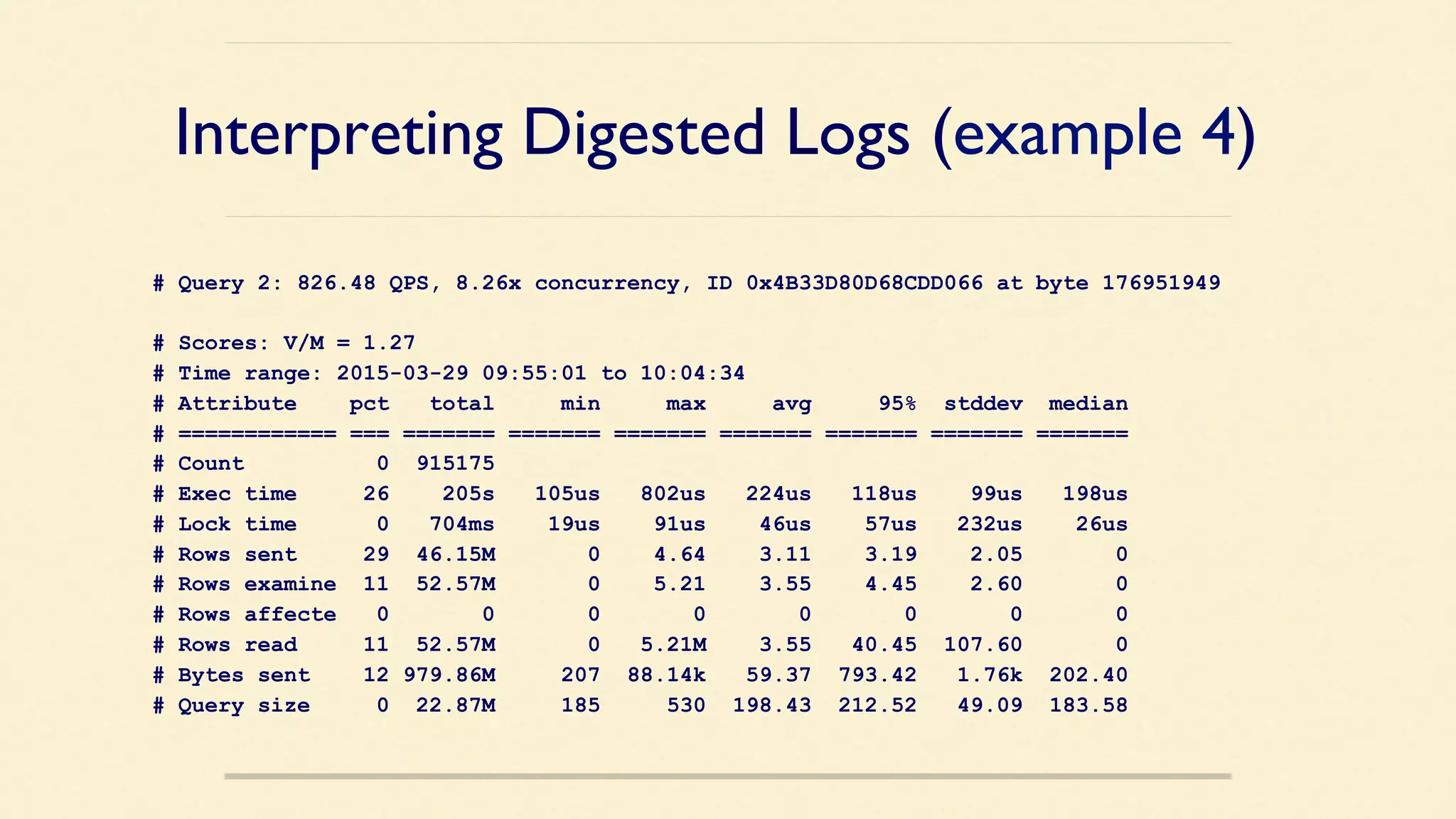Click the Exec time min '105us'
The image size is (1456, 819).
click(567, 494)
